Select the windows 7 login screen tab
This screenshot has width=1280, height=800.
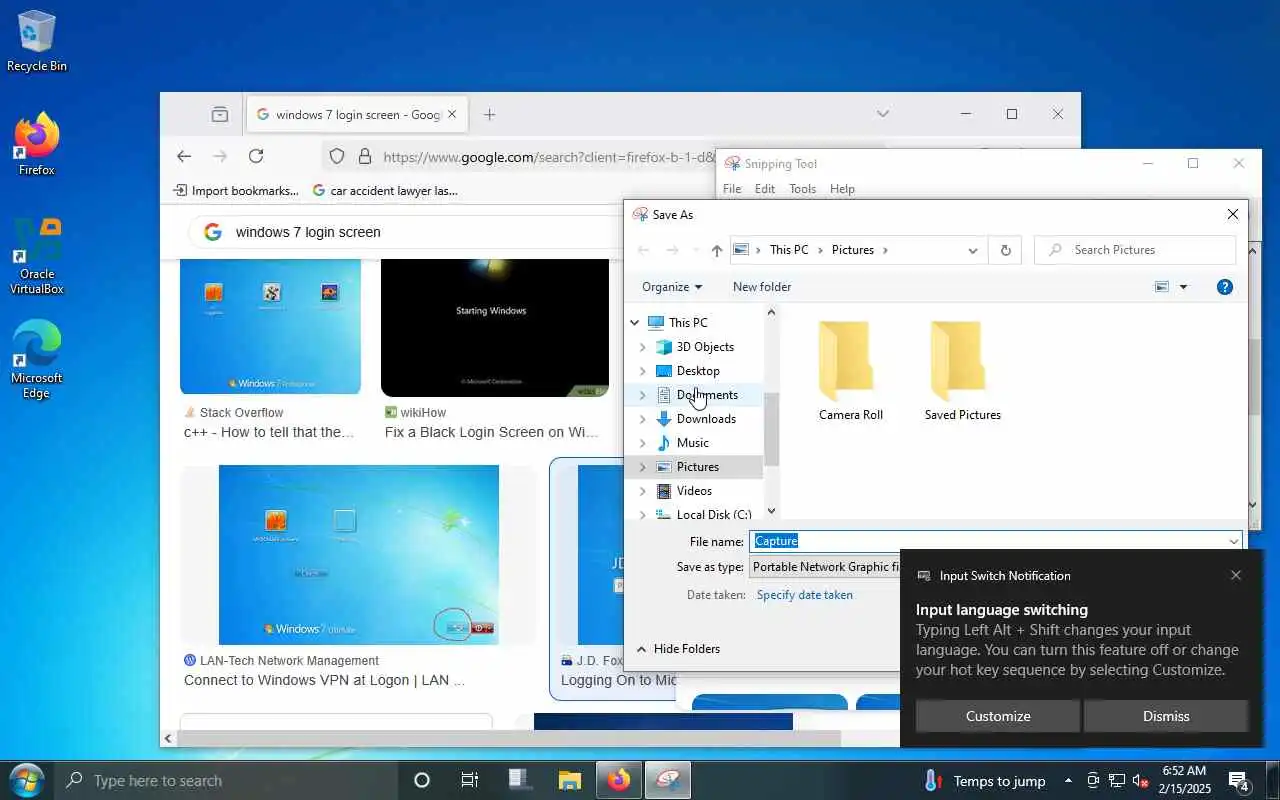pyautogui.click(x=355, y=114)
